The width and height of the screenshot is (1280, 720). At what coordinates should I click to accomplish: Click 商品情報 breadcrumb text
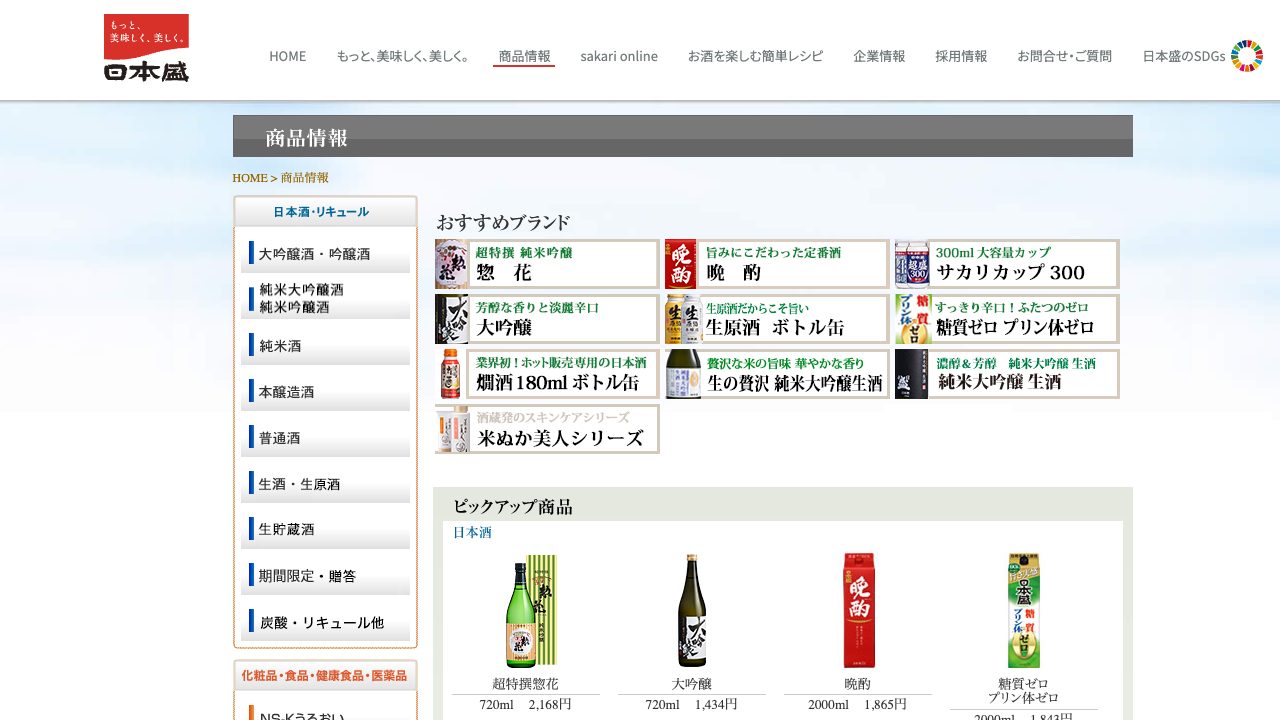(305, 178)
